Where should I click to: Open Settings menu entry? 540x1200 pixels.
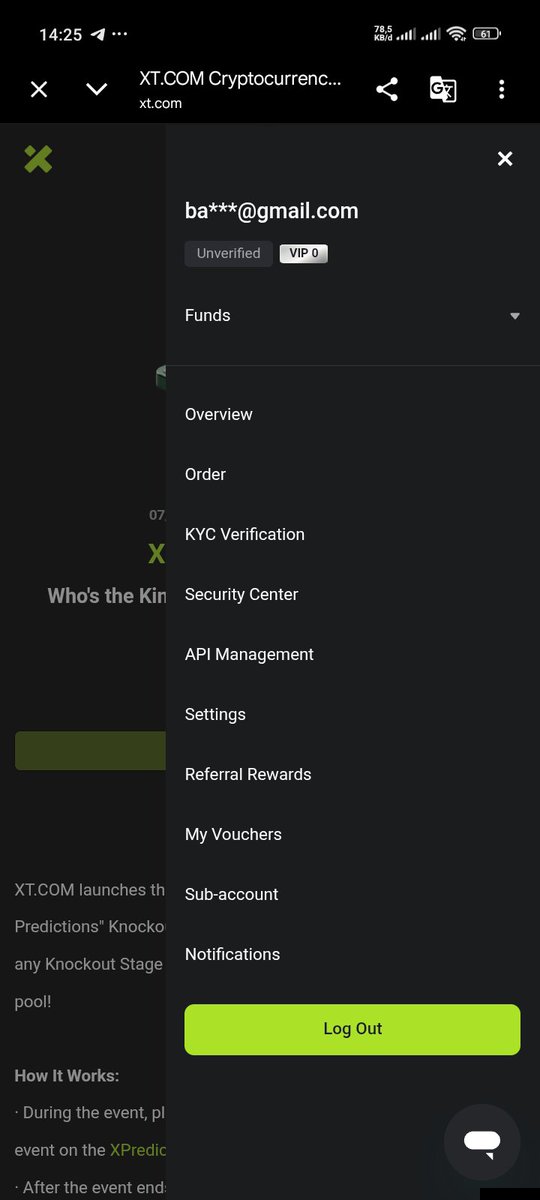(215, 714)
